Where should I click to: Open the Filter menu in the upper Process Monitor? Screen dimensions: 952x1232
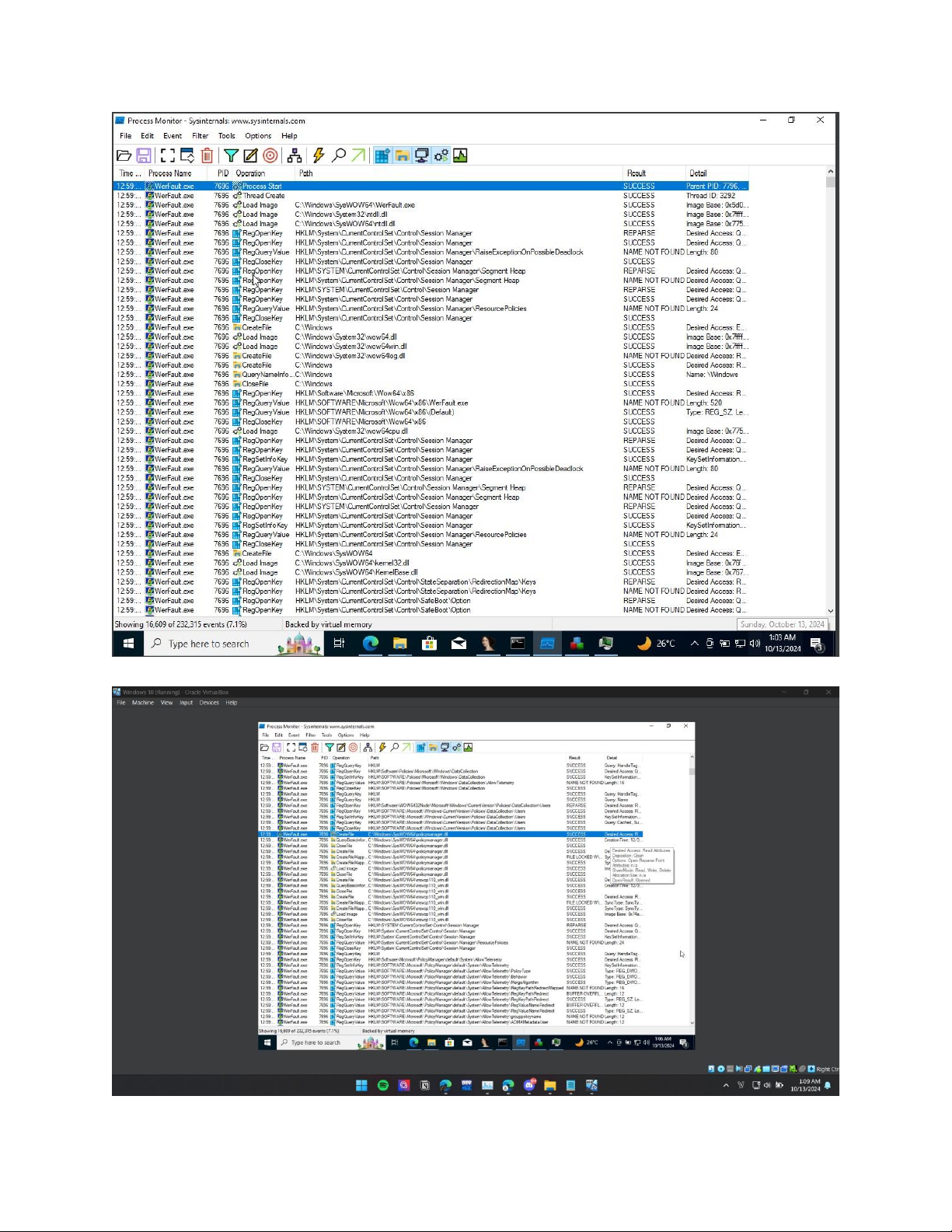click(201, 136)
